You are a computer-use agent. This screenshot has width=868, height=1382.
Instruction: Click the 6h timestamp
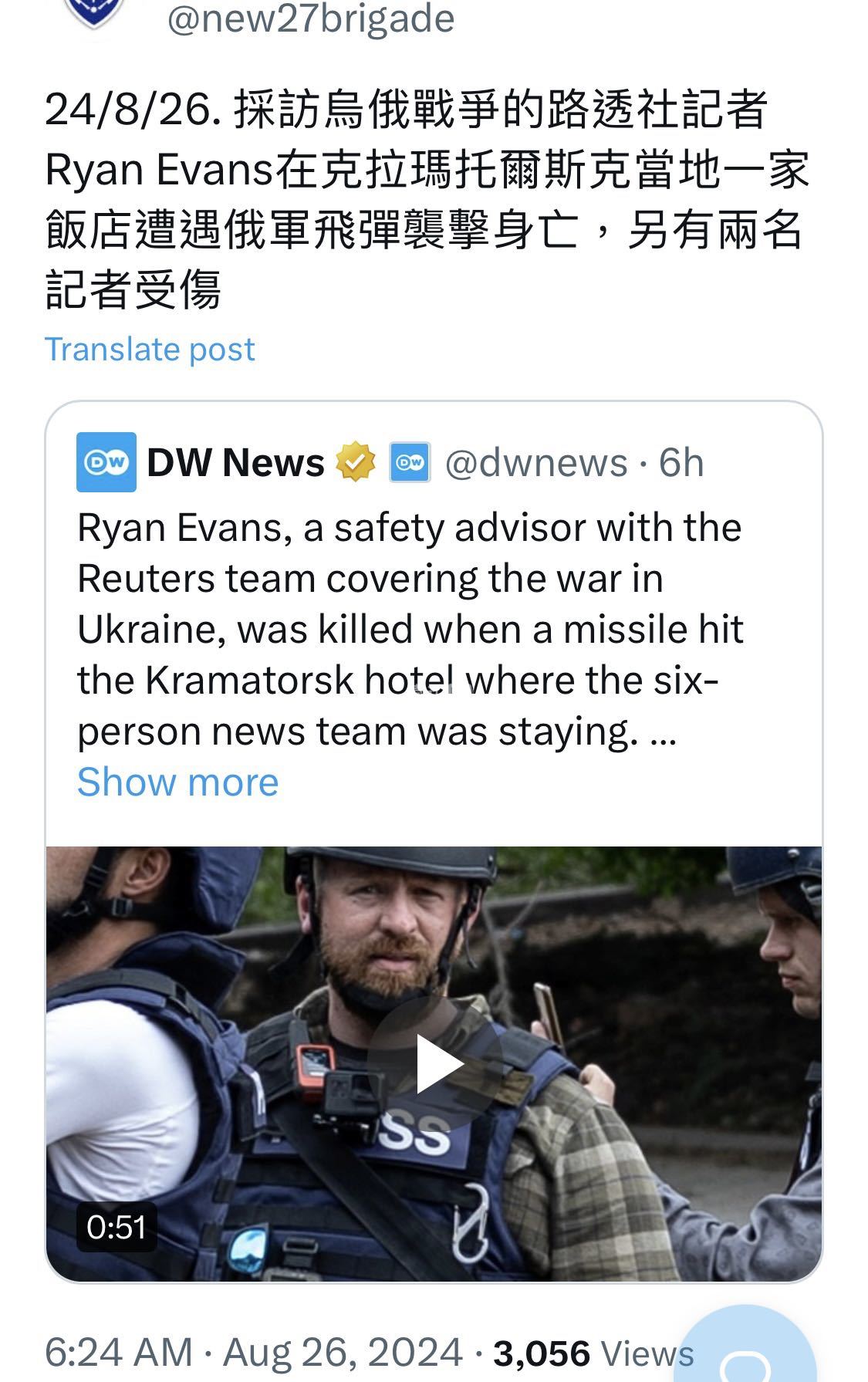pyautogui.click(x=681, y=463)
